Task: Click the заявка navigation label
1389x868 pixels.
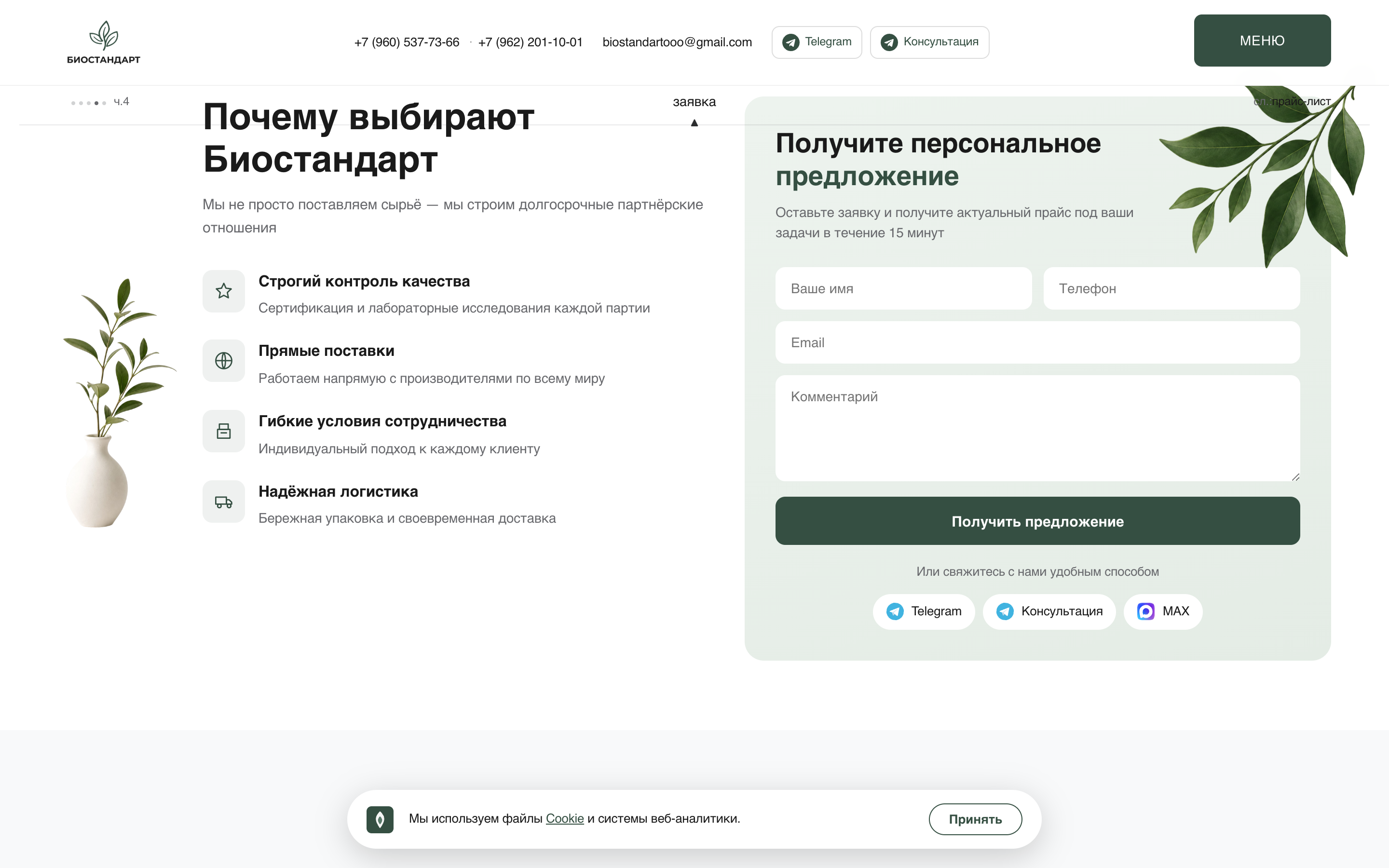Action: point(694,102)
